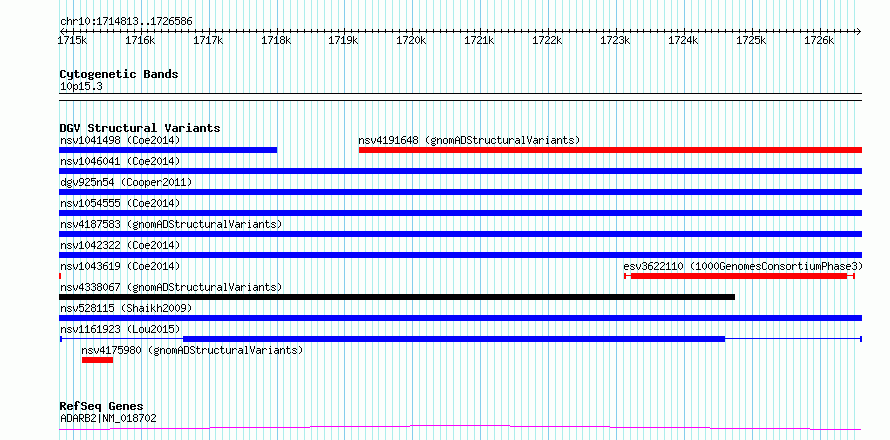Click the chr10:1714813..1726586 coordinate label
The height and width of the screenshot is (440, 890).
click(126, 22)
